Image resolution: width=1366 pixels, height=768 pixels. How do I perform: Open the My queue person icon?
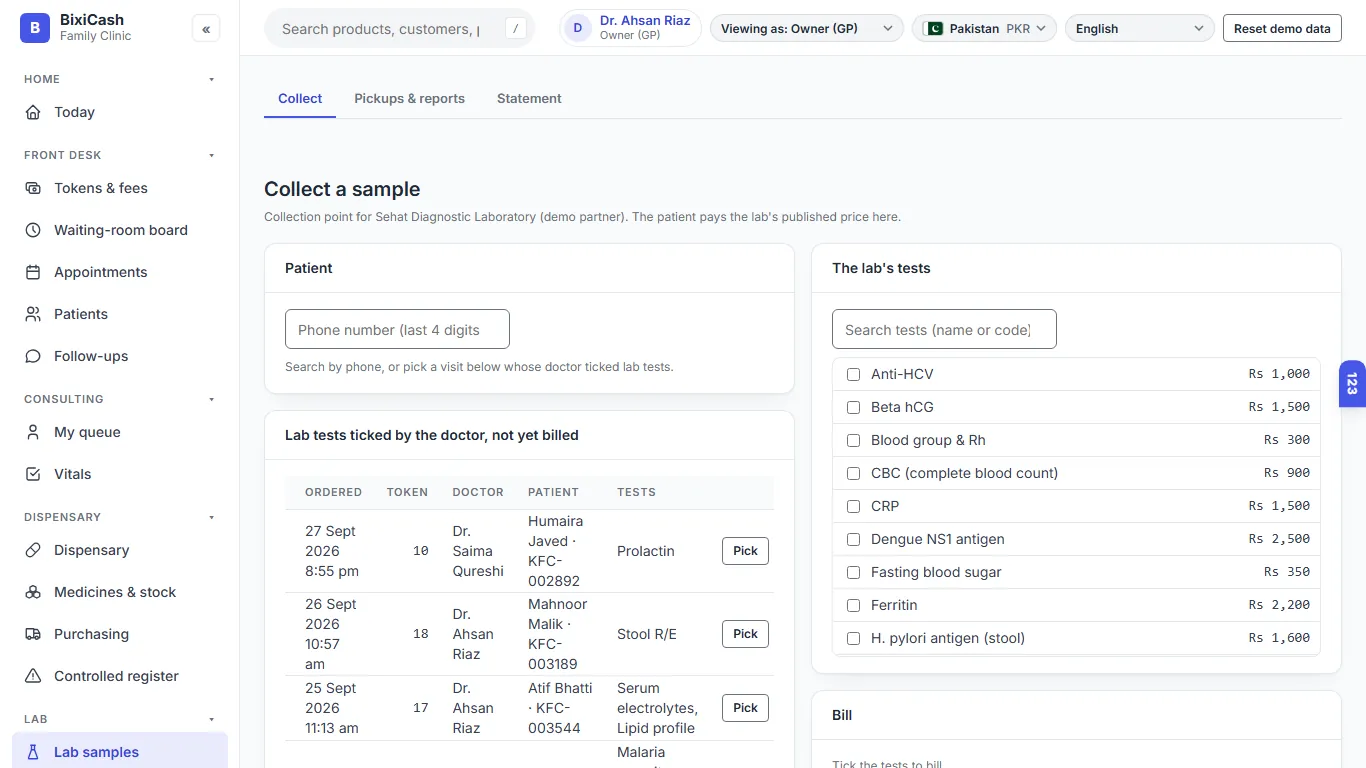[x=33, y=432]
